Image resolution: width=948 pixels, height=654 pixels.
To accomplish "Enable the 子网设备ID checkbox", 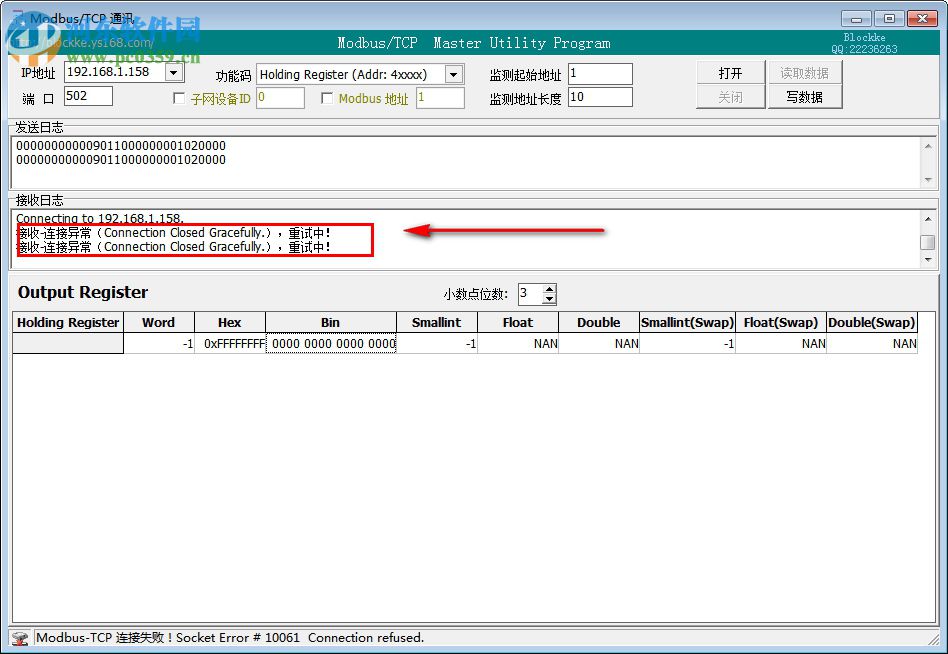I will [x=181, y=97].
